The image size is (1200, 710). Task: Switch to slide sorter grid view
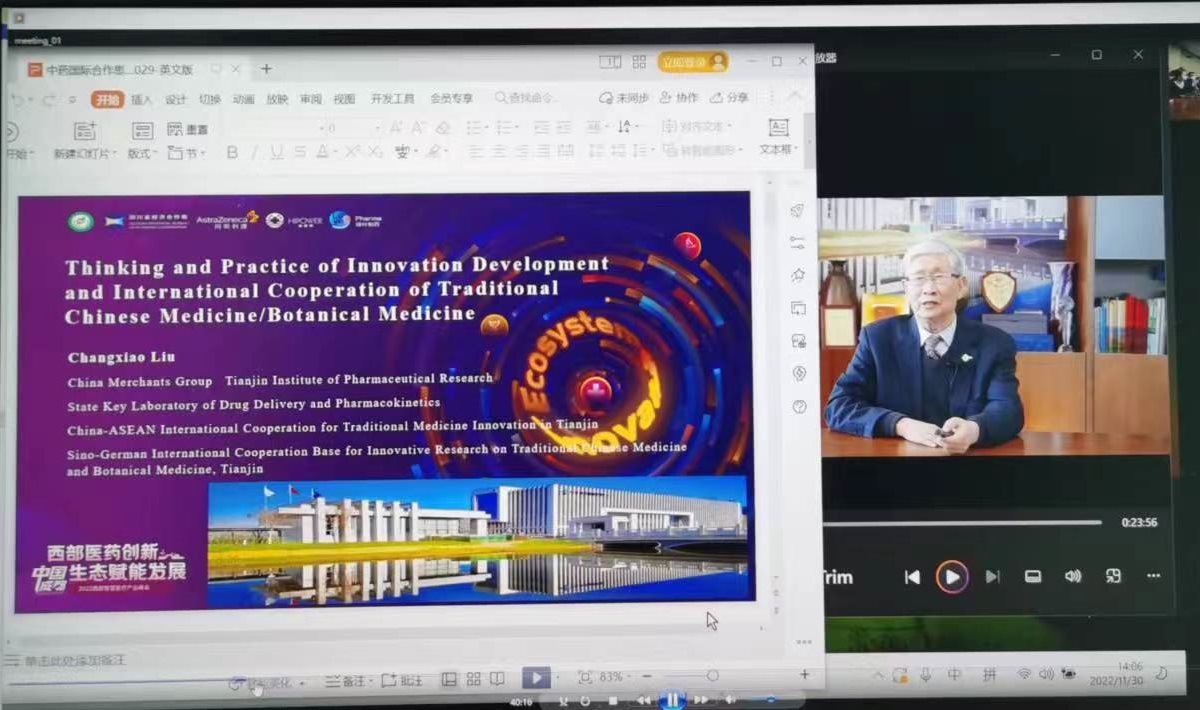pos(474,679)
